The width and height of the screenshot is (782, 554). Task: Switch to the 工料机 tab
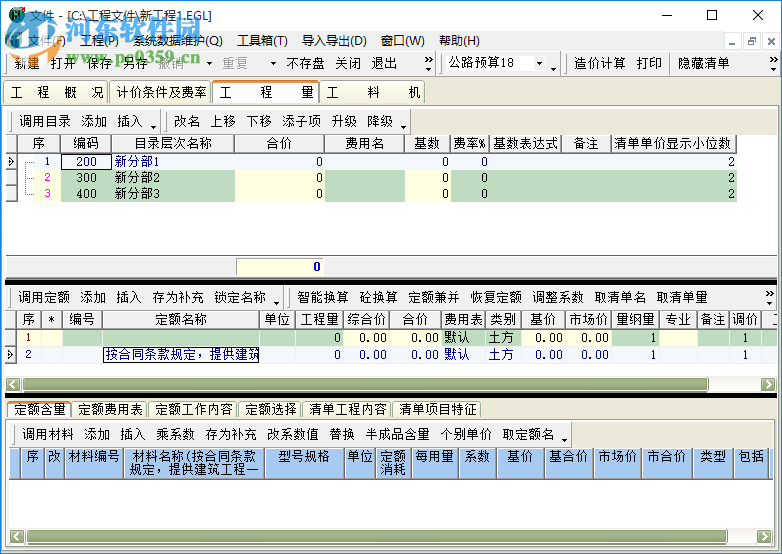coord(372,92)
